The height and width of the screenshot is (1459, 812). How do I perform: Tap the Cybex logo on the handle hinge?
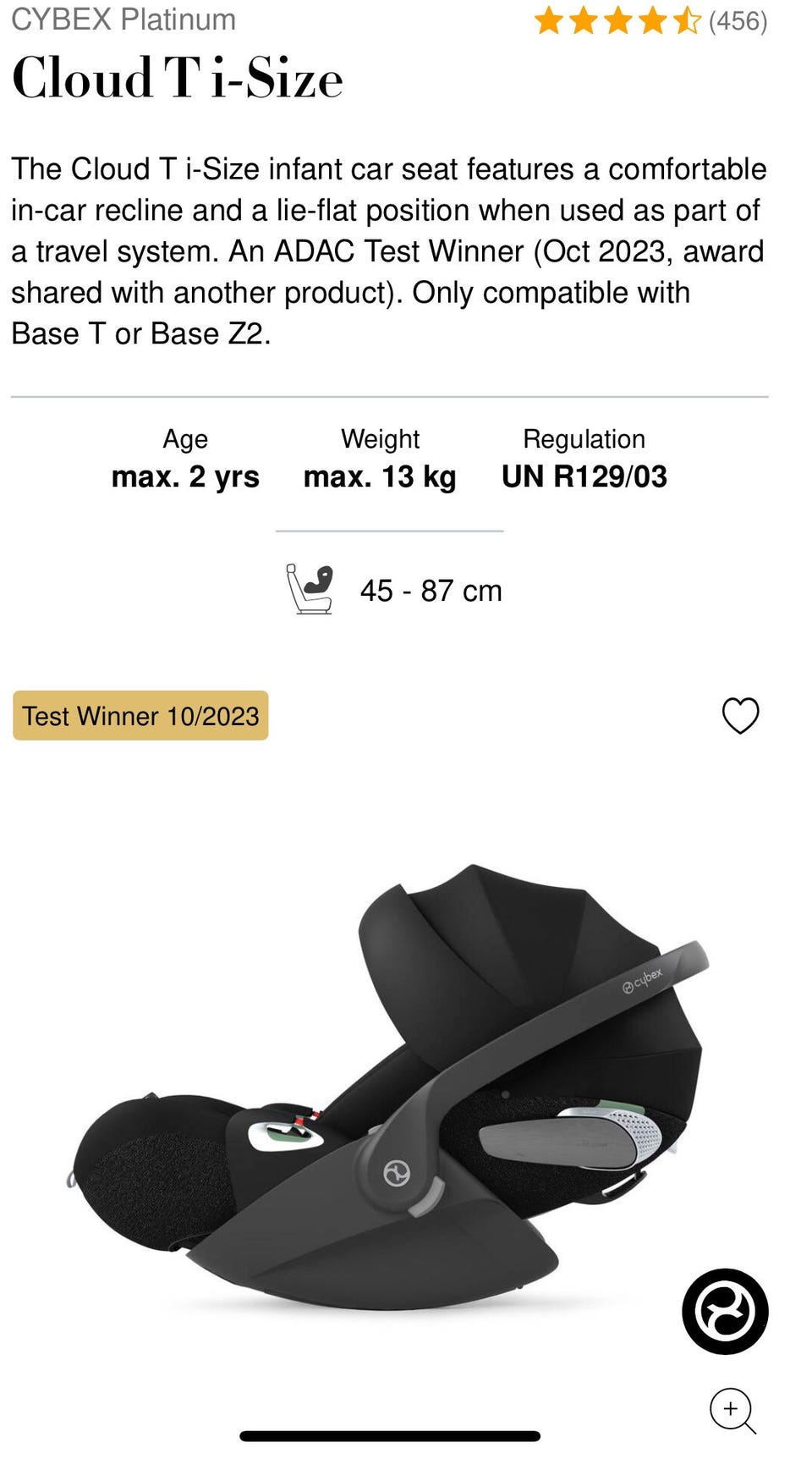397,1173
